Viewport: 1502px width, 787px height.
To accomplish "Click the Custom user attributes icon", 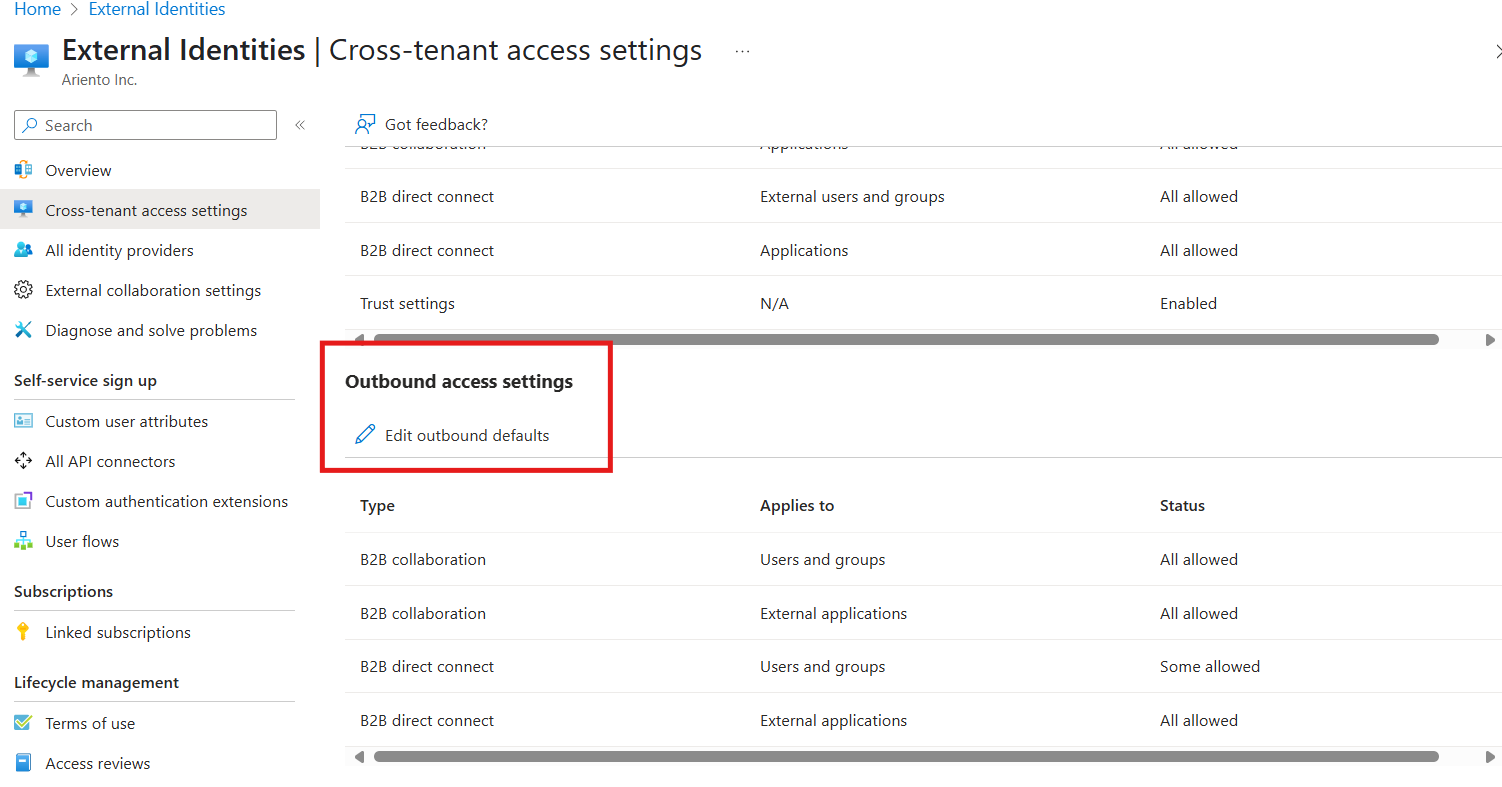I will tap(23, 421).
